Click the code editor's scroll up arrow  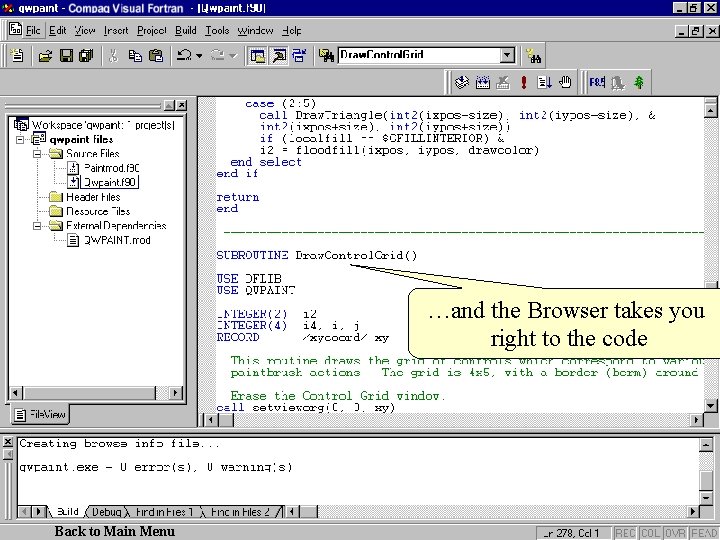click(710, 110)
